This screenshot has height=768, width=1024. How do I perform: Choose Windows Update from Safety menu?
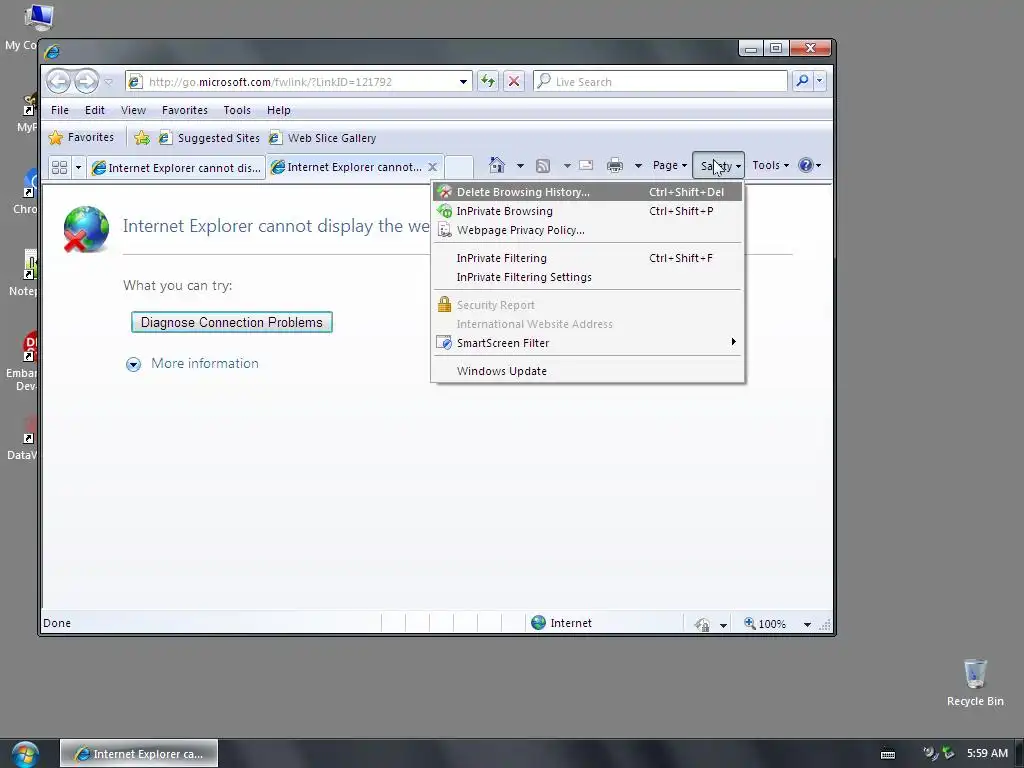tap(587, 371)
